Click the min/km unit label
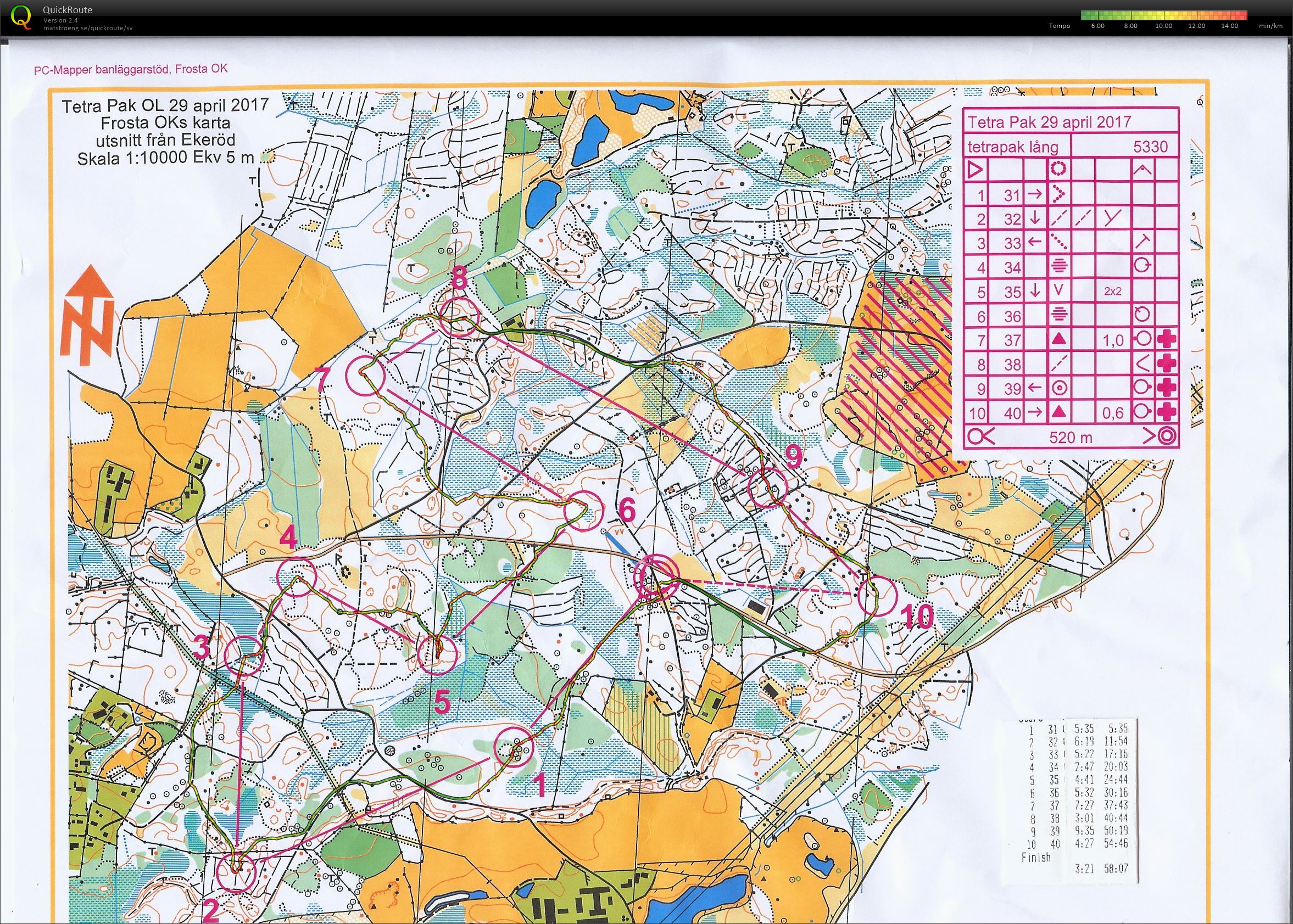 pos(1270,26)
